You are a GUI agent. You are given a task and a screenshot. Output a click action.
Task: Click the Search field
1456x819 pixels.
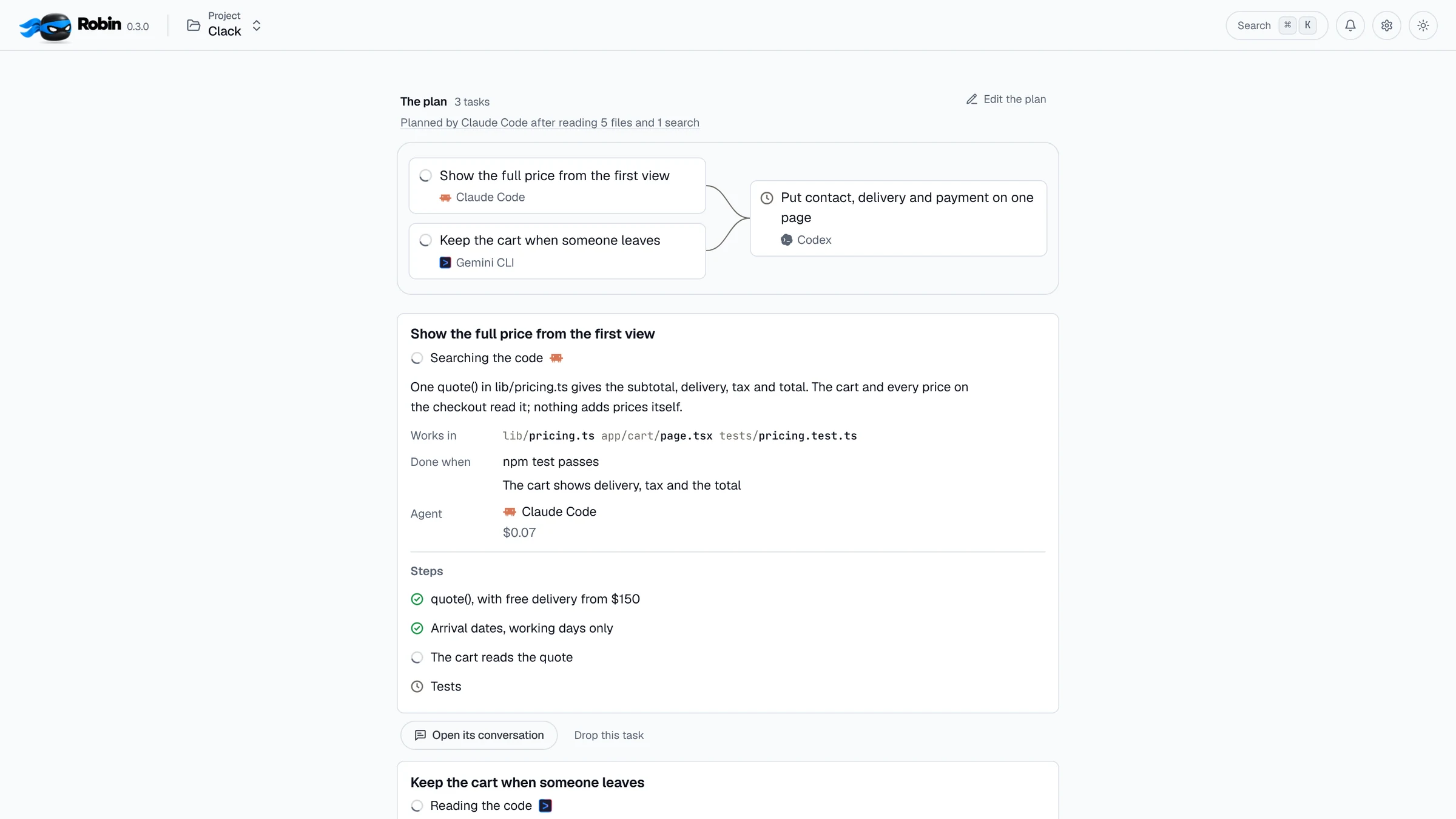[1277, 25]
